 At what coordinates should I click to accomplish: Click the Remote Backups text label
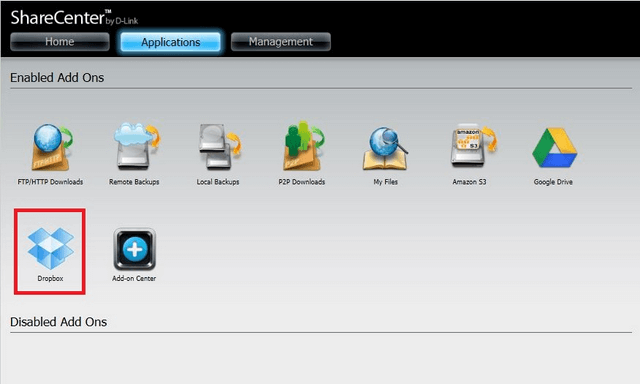[x=134, y=182]
